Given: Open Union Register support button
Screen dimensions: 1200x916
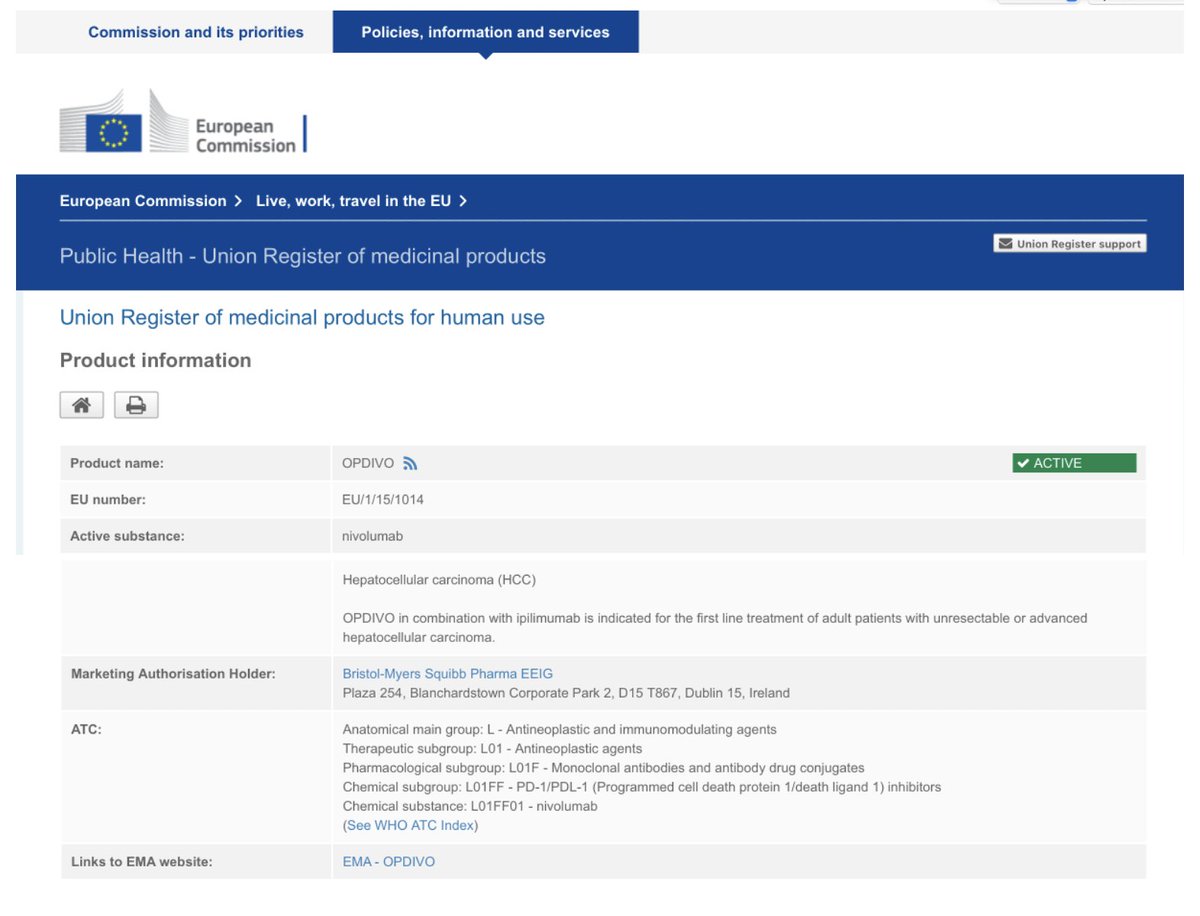Looking at the screenshot, I should click(1070, 243).
